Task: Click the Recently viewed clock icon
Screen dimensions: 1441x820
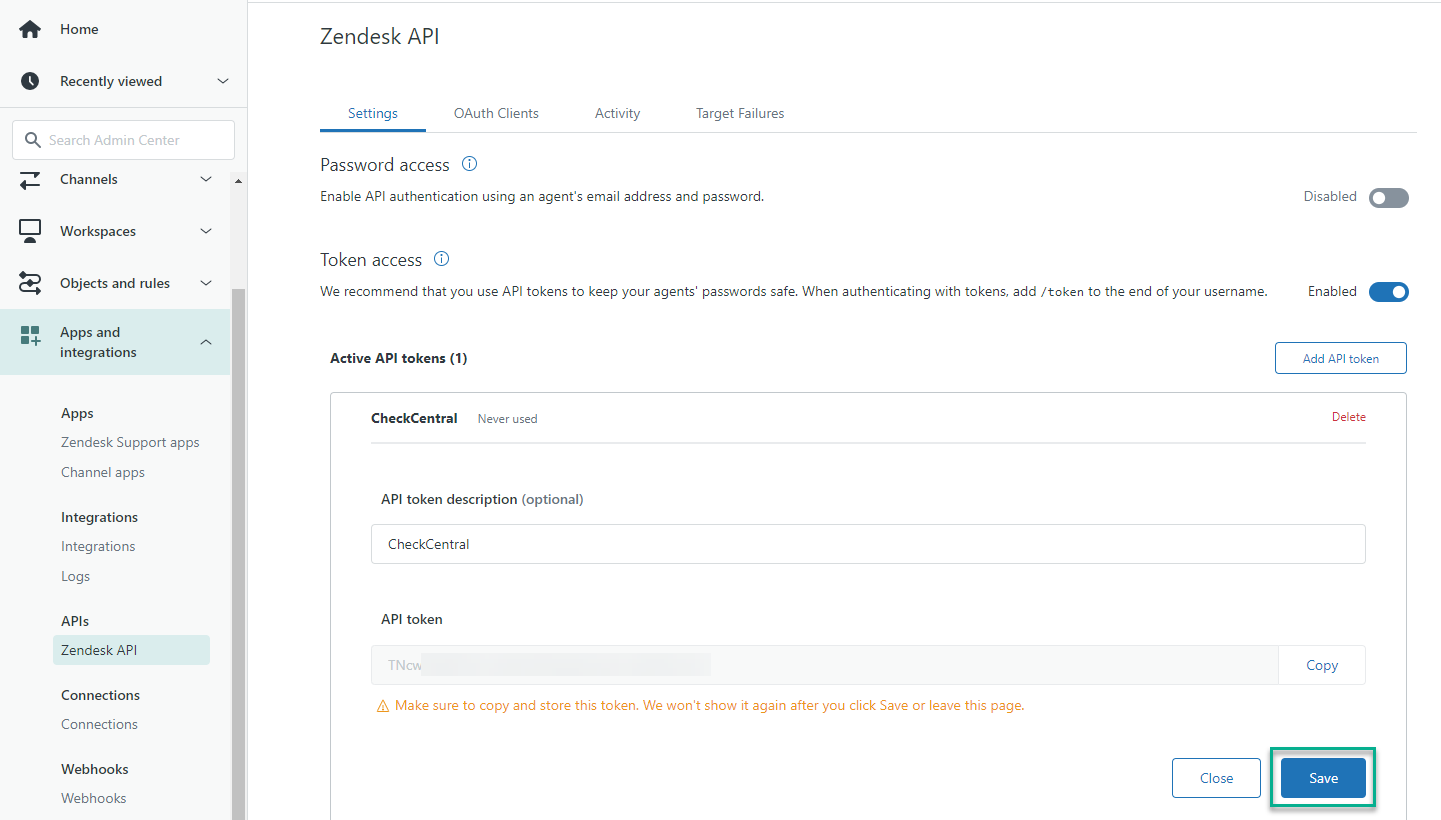Action: click(30, 81)
